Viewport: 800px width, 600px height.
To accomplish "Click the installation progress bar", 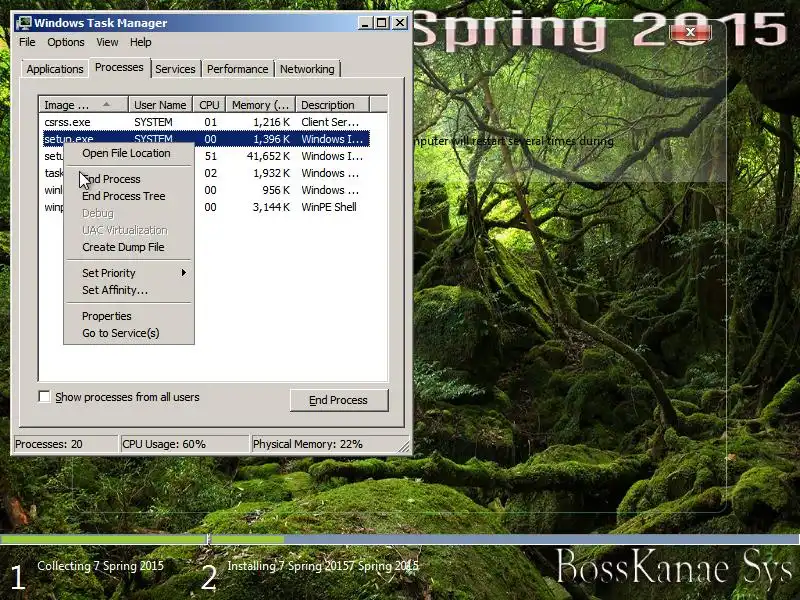I will point(400,539).
